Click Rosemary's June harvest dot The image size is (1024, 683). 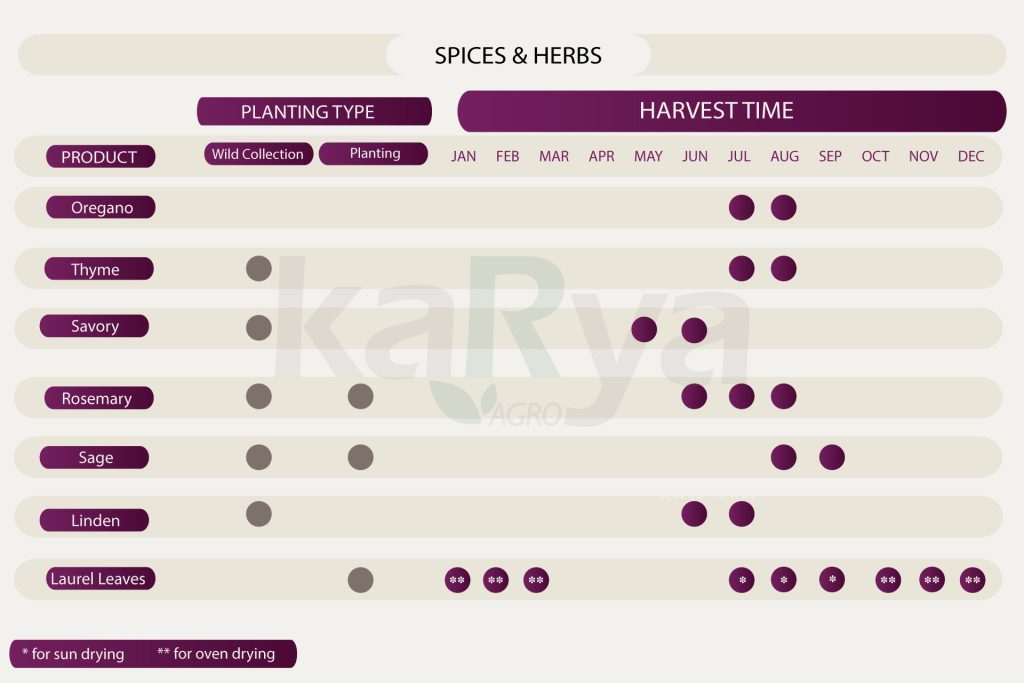(x=694, y=396)
